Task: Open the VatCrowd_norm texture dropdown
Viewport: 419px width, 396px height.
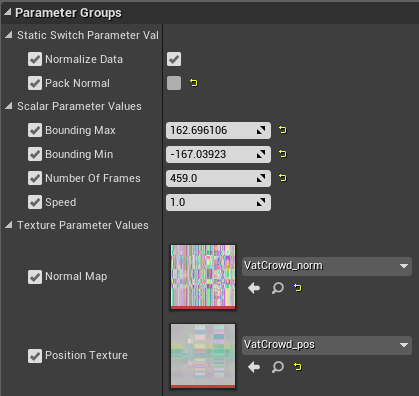Action: [x=327, y=266]
